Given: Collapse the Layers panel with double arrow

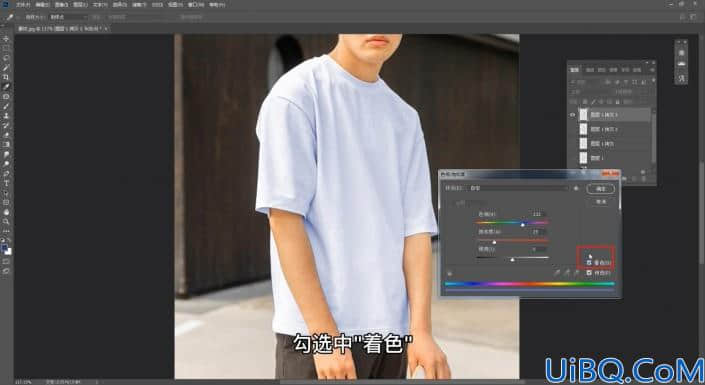Looking at the screenshot, I should [x=647, y=63].
